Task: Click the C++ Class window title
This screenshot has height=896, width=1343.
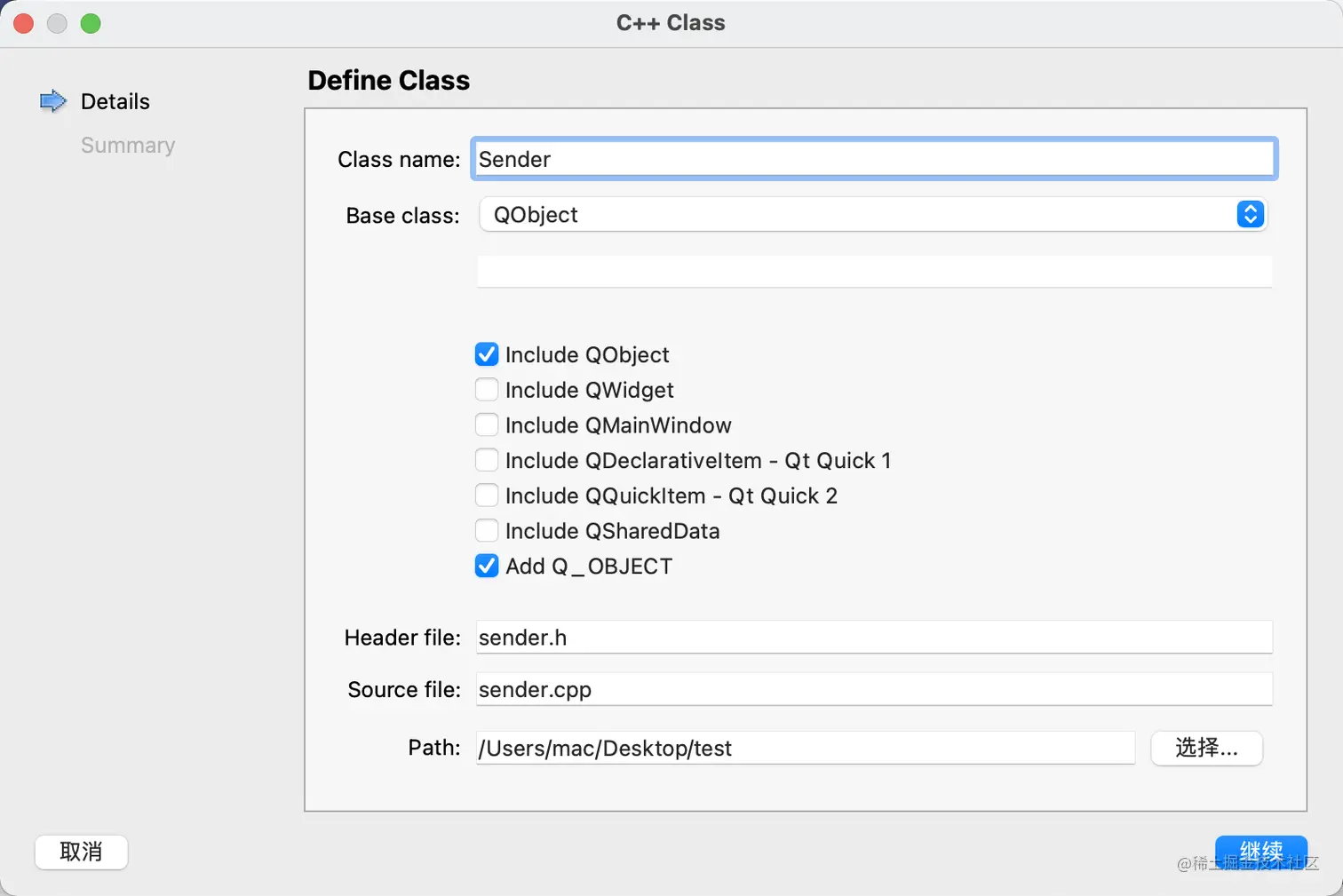Action: [671, 23]
